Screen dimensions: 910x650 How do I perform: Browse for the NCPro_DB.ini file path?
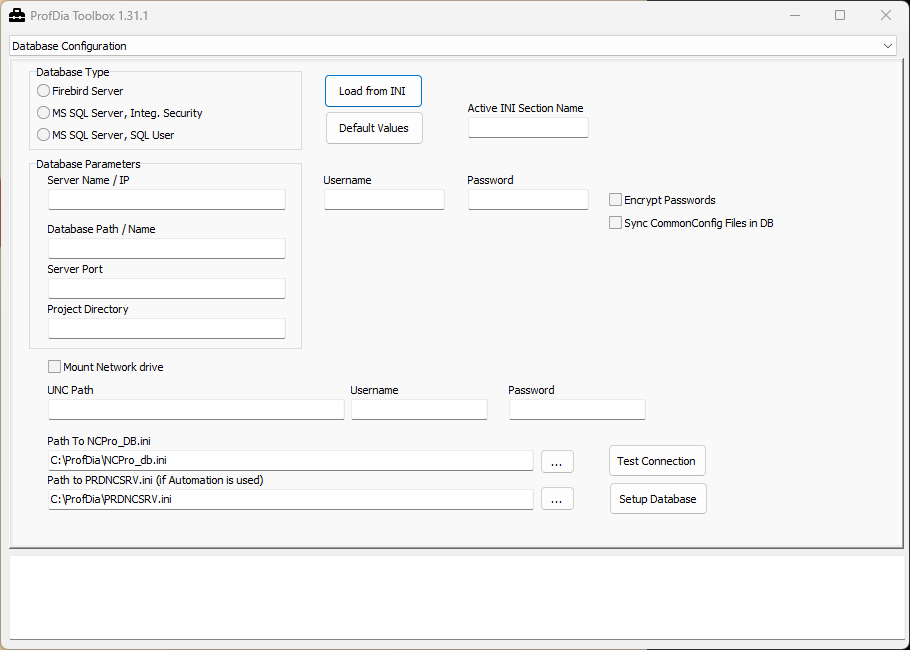(557, 461)
